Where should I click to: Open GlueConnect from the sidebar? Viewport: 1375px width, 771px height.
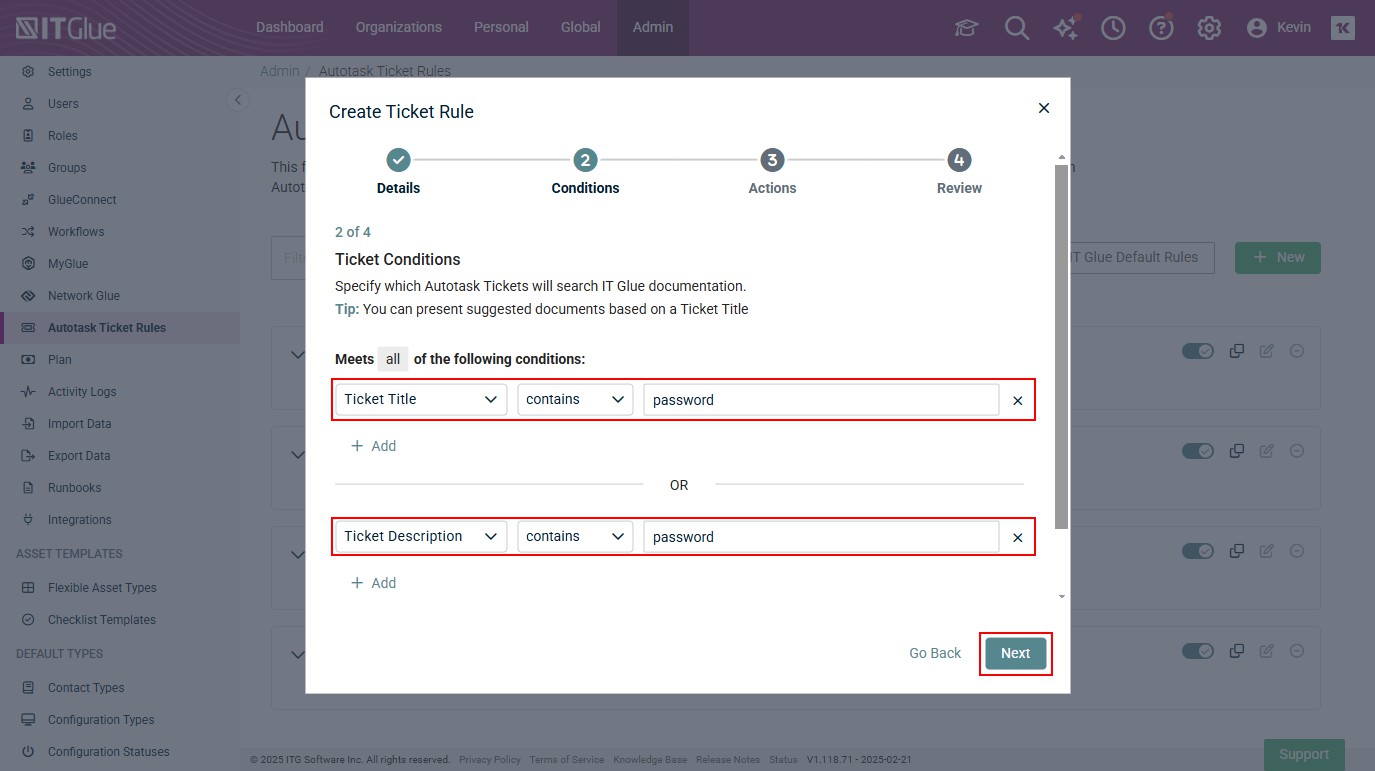[82, 200]
